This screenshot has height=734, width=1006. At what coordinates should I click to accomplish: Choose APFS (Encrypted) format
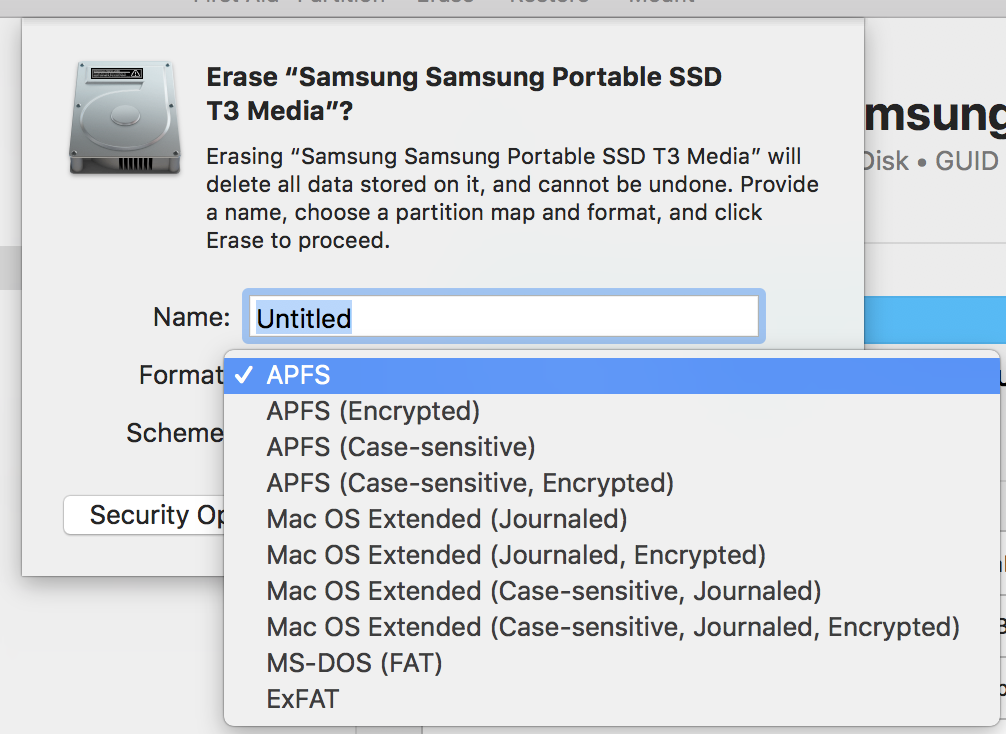(x=611, y=411)
